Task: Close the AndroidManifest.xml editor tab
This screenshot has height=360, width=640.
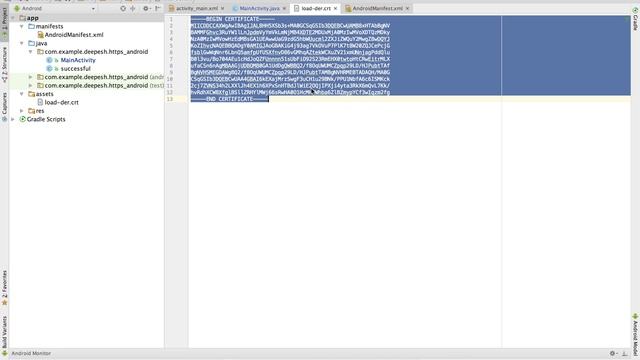Action: pyautogui.click(x=407, y=8)
